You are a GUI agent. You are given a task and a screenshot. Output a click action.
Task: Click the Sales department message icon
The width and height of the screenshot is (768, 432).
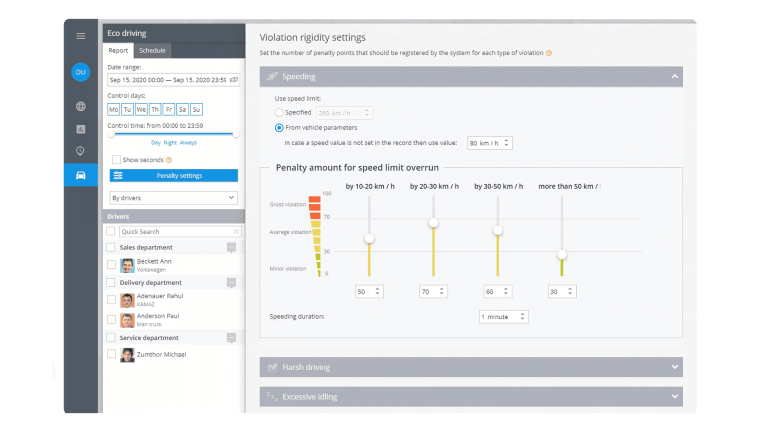[231, 247]
